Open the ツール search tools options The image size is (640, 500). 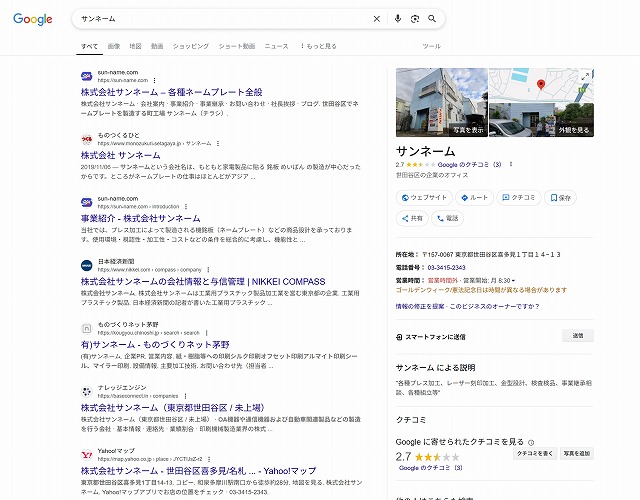(x=431, y=46)
